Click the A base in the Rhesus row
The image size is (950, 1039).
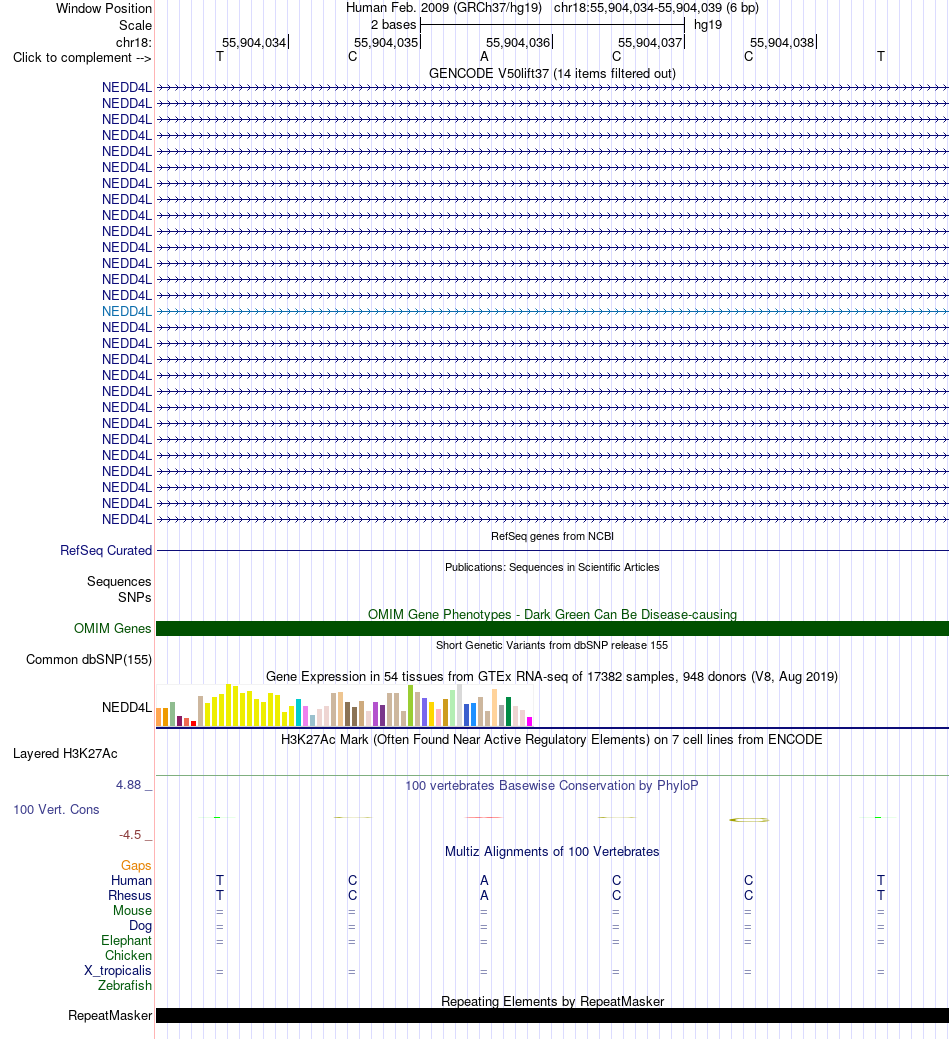(x=484, y=896)
